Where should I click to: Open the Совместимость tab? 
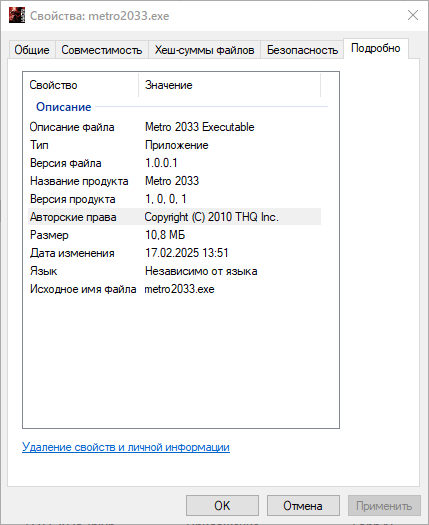101,50
